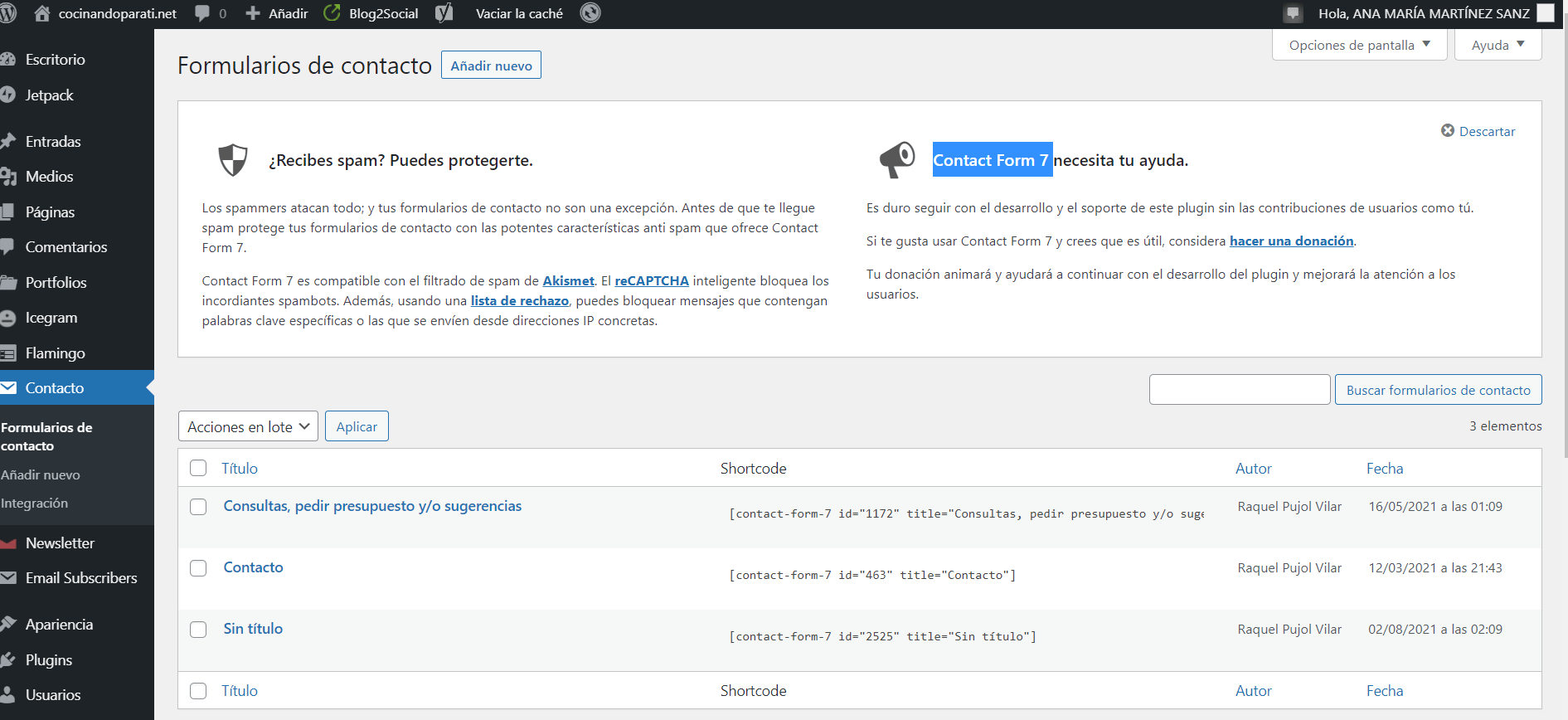Screen dimensions: 1568x720
Task: Open the Contacto form title link
Action: 253,567
